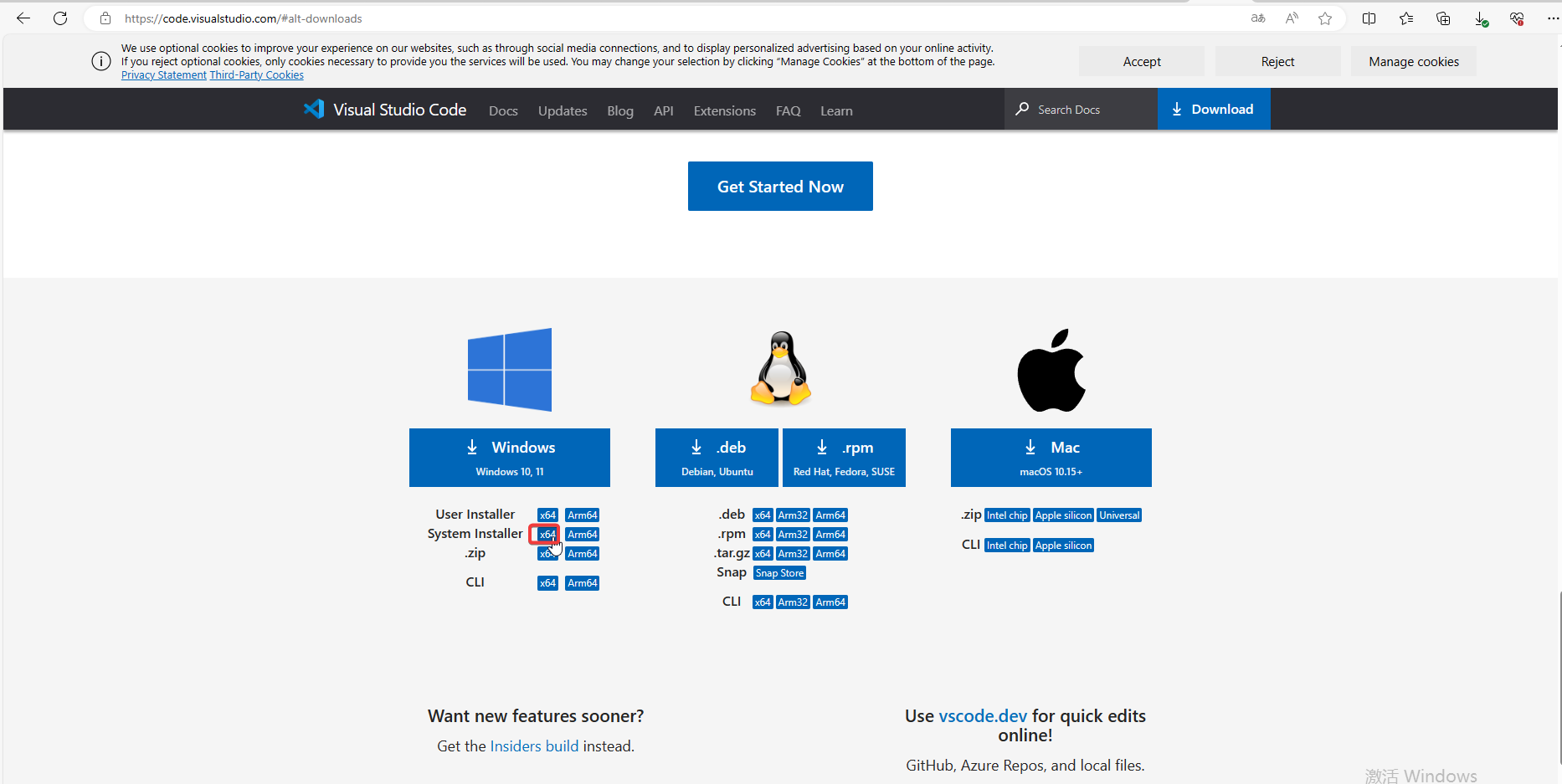Click the Apple logo image

(x=1051, y=370)
